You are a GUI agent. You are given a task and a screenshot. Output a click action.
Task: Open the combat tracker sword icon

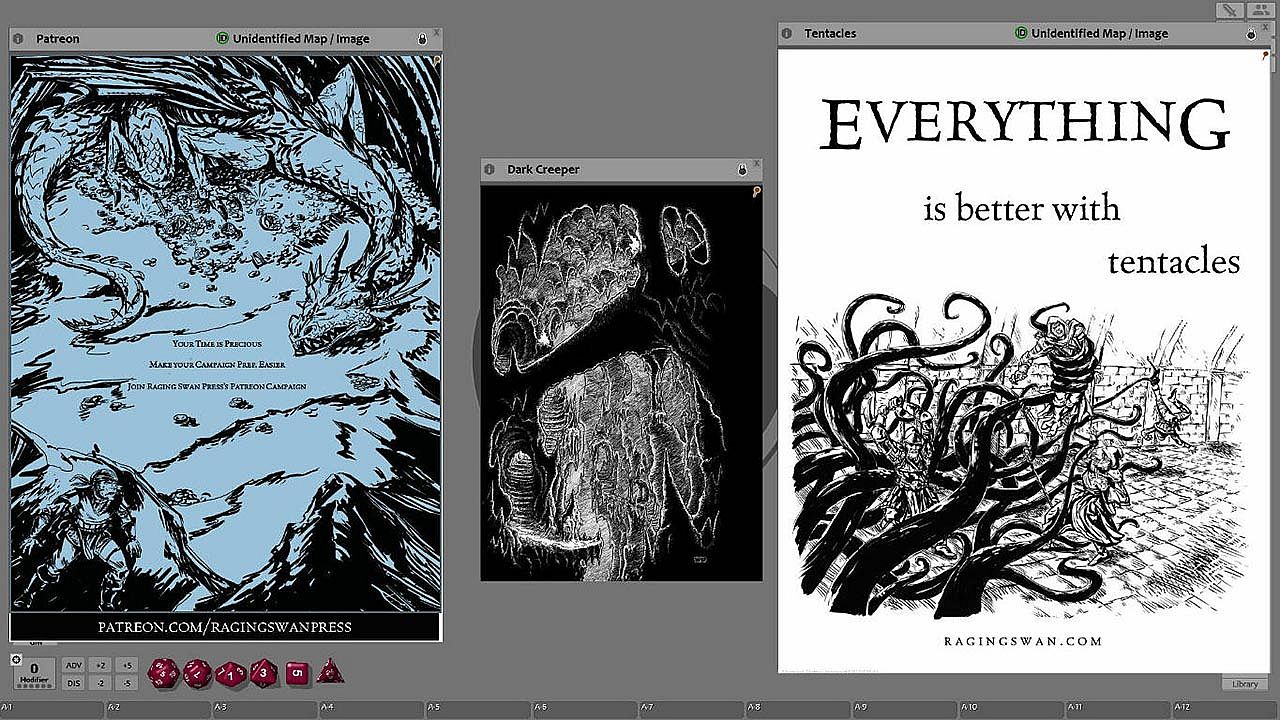pyautogui.click(x=1229, y=11)
